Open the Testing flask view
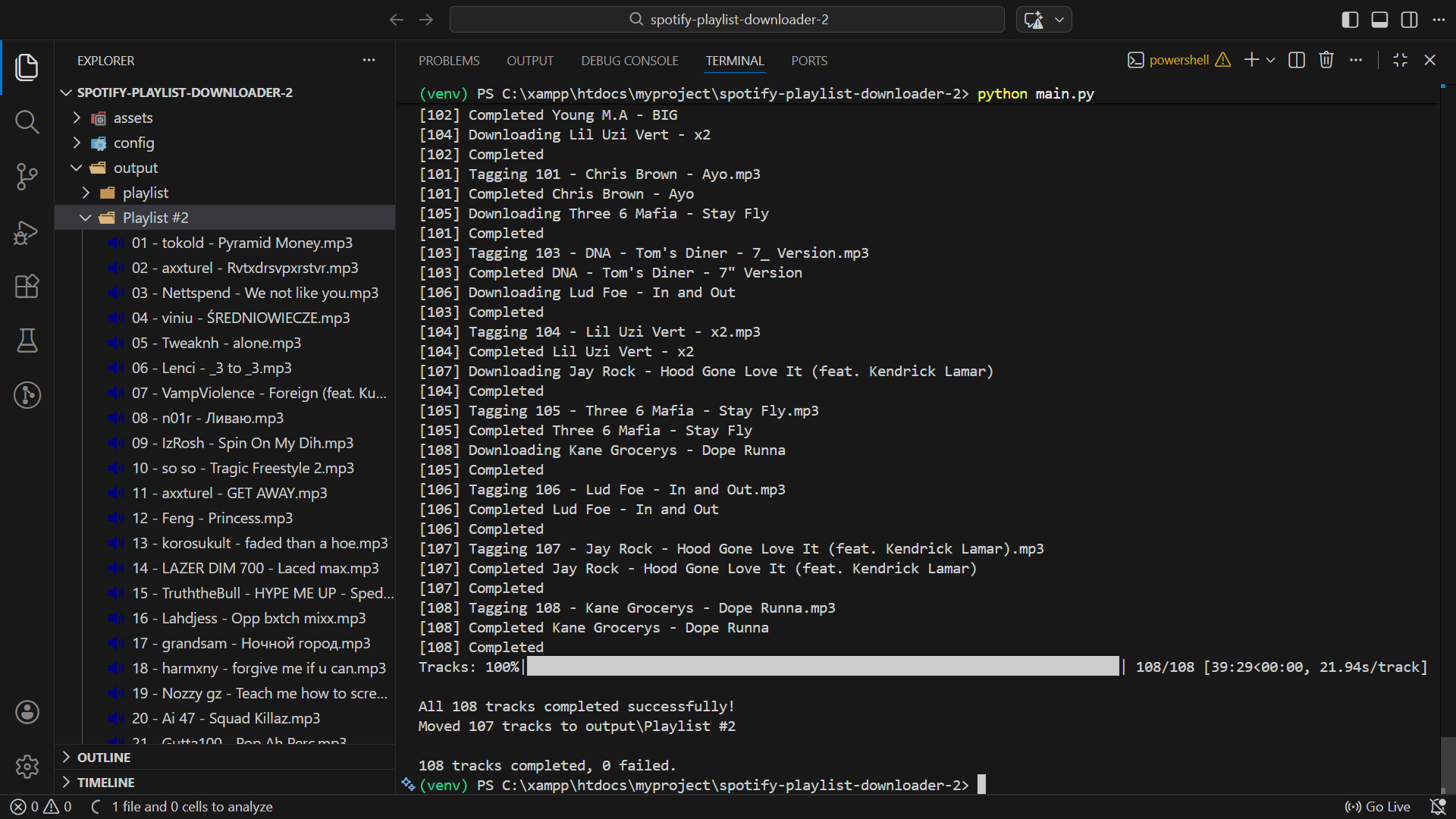The width and height of the screenshot is (1456, 819). point(27,341)
